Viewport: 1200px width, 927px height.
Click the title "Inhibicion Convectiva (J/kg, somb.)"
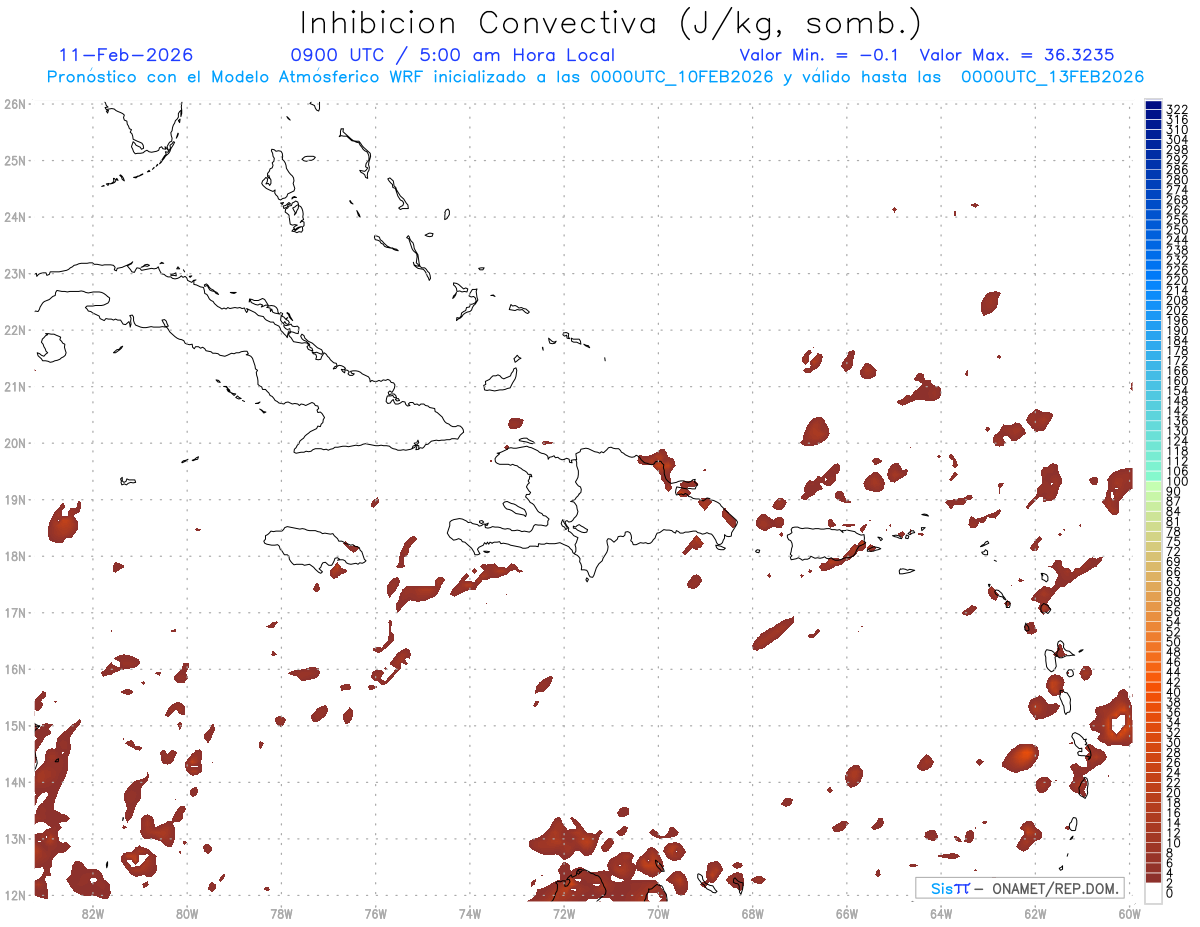pos(611,23)
